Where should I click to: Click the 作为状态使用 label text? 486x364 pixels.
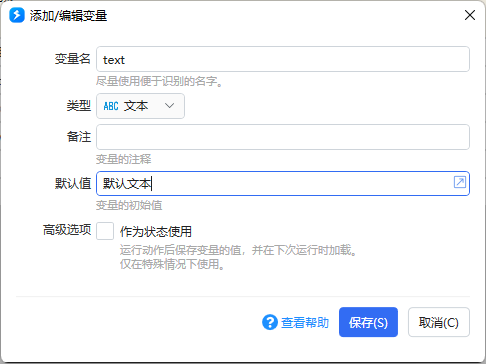(156, 231)
